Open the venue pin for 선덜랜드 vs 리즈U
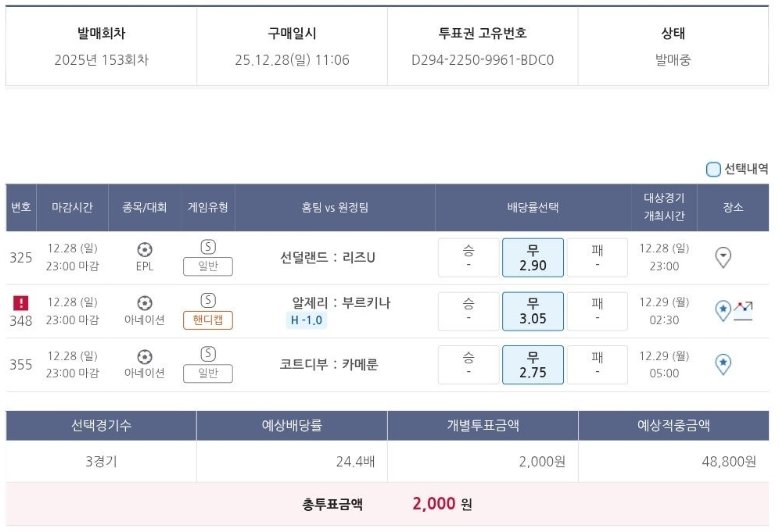The width and height of the screenshot is (780, 531). 723,258
